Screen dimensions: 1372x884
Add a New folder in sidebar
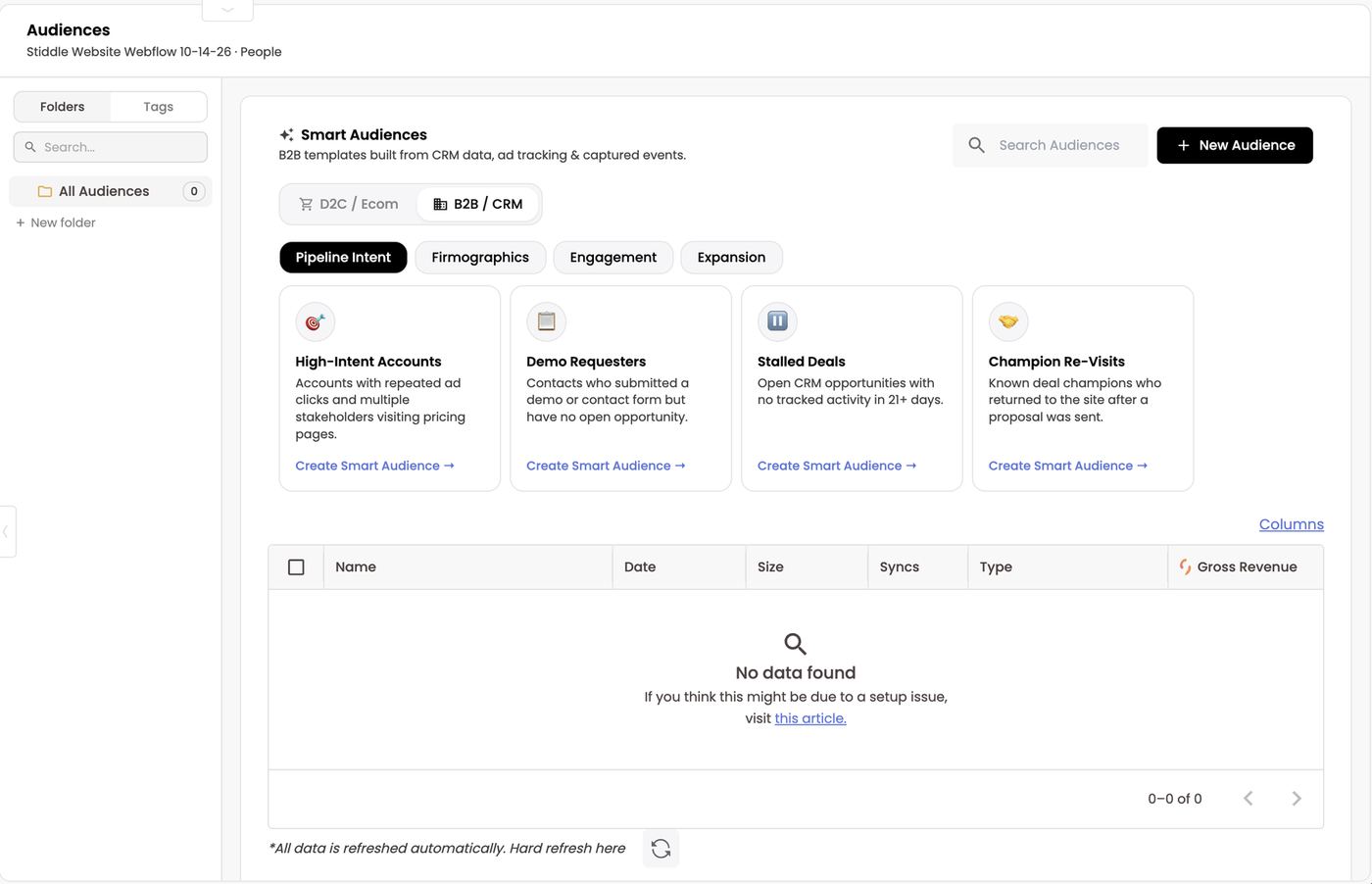(56, 222)
